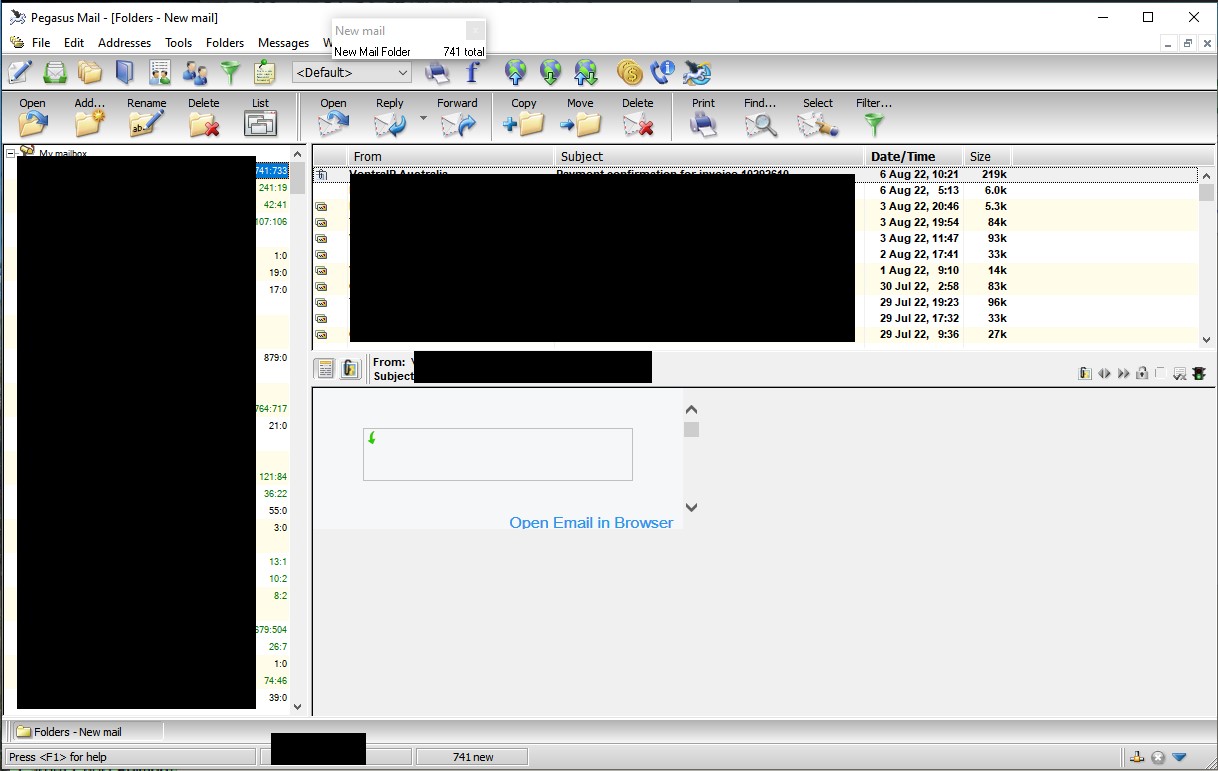Click the green funnel mail filtering icon
The image size is (1218, 771).
[230, 72]
